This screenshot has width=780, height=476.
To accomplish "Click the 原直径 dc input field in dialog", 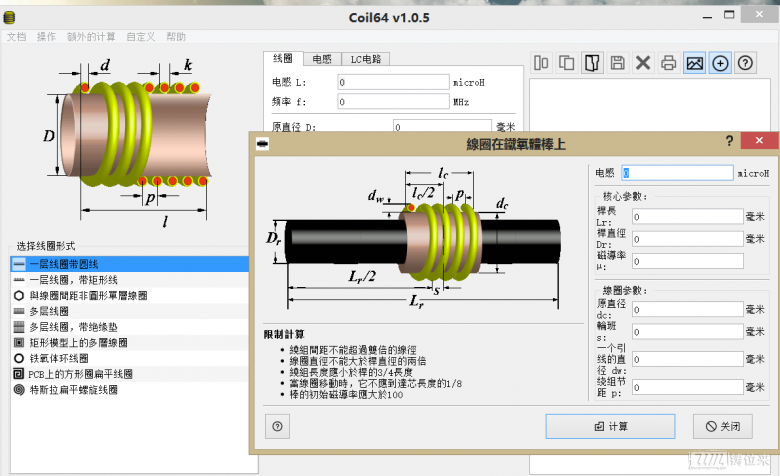I will (x=688, y=309).
